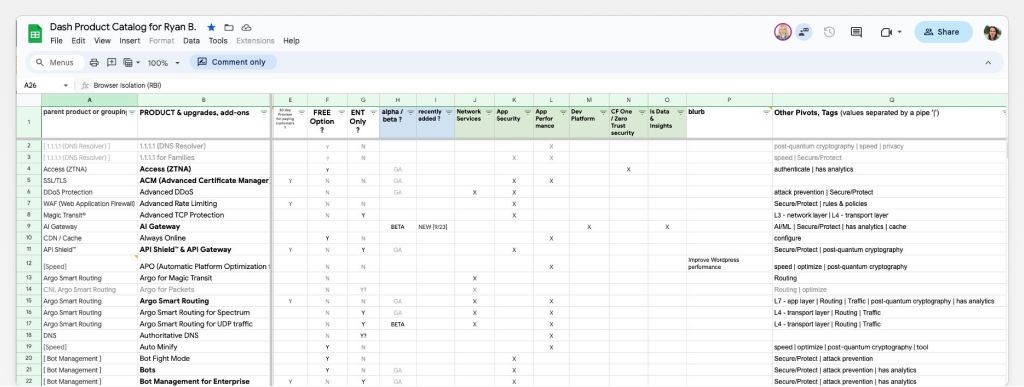Open your Google account avatar
Screen dimensions: 1024x387
coord(992,33)
